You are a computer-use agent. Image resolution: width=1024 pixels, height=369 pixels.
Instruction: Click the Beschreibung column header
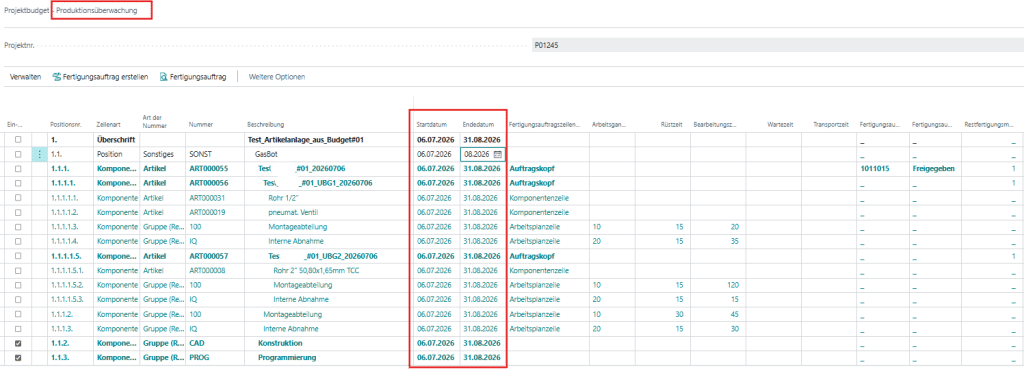point(266,124)
